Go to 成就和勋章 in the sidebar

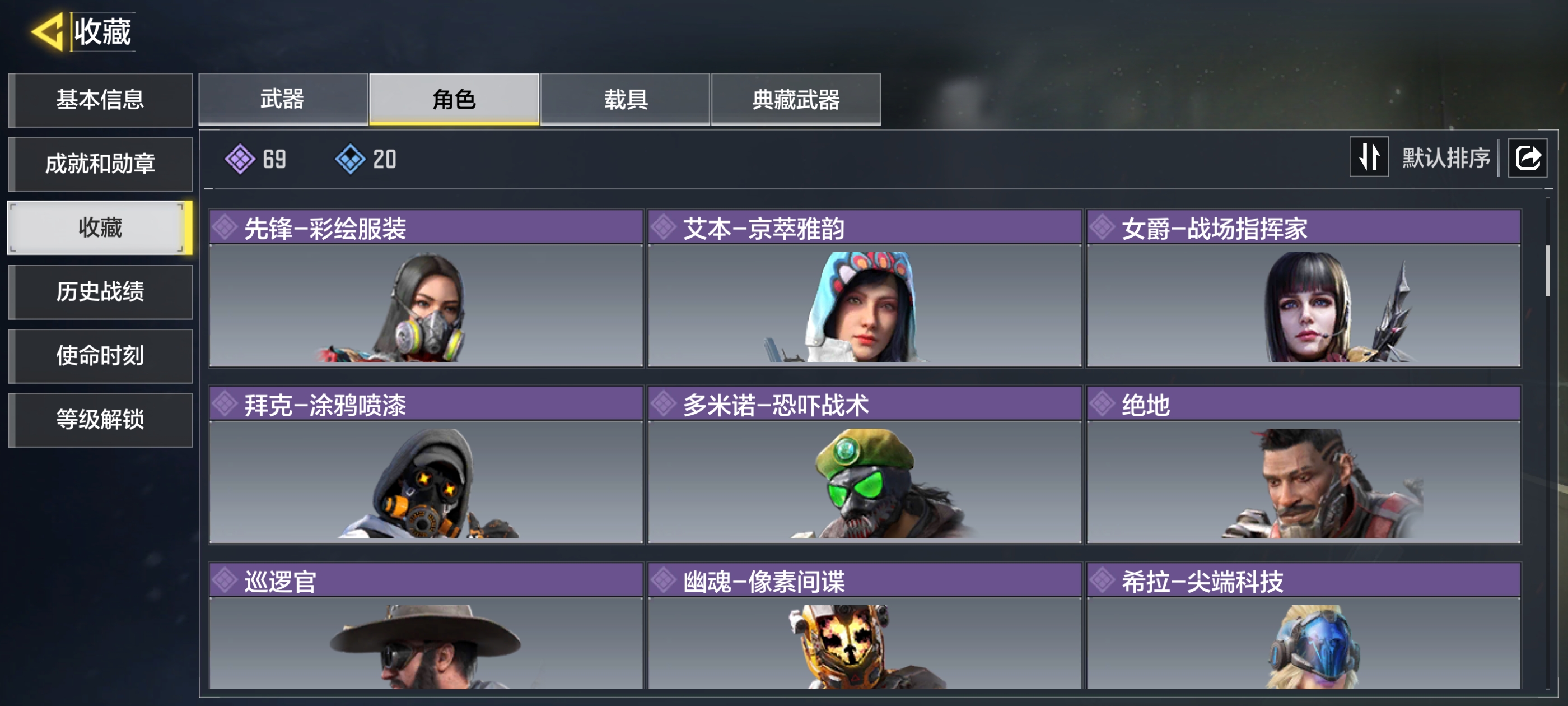pos(100,163)
